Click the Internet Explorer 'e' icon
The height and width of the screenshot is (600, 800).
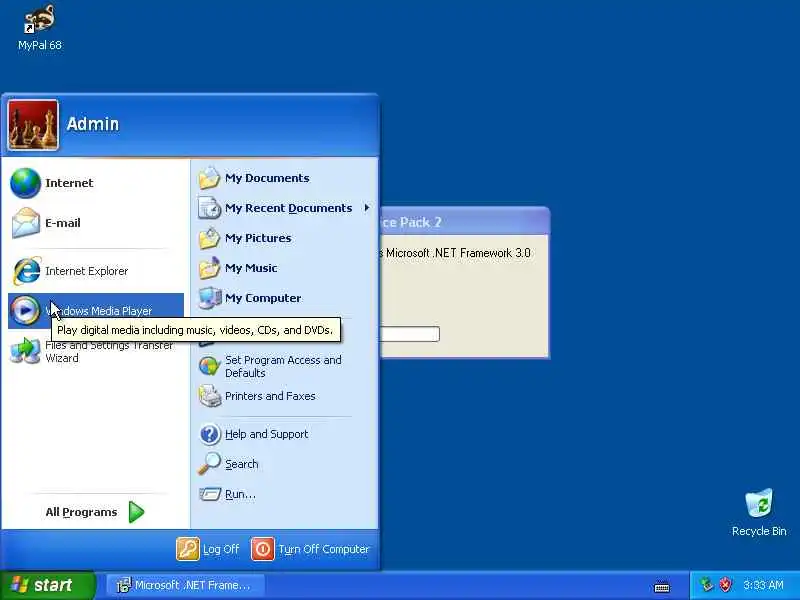pos(27,271)
